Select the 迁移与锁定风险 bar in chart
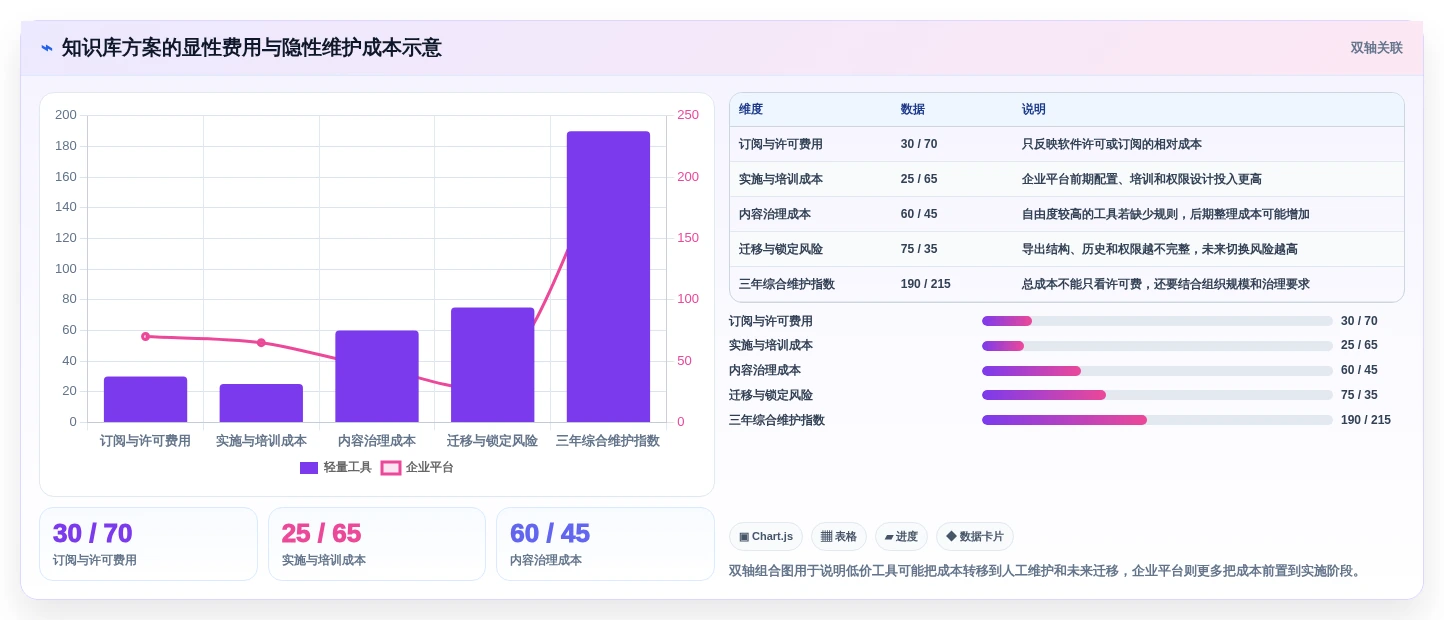The width and height of the screenshot is (1444, 620). coord(492,365)
